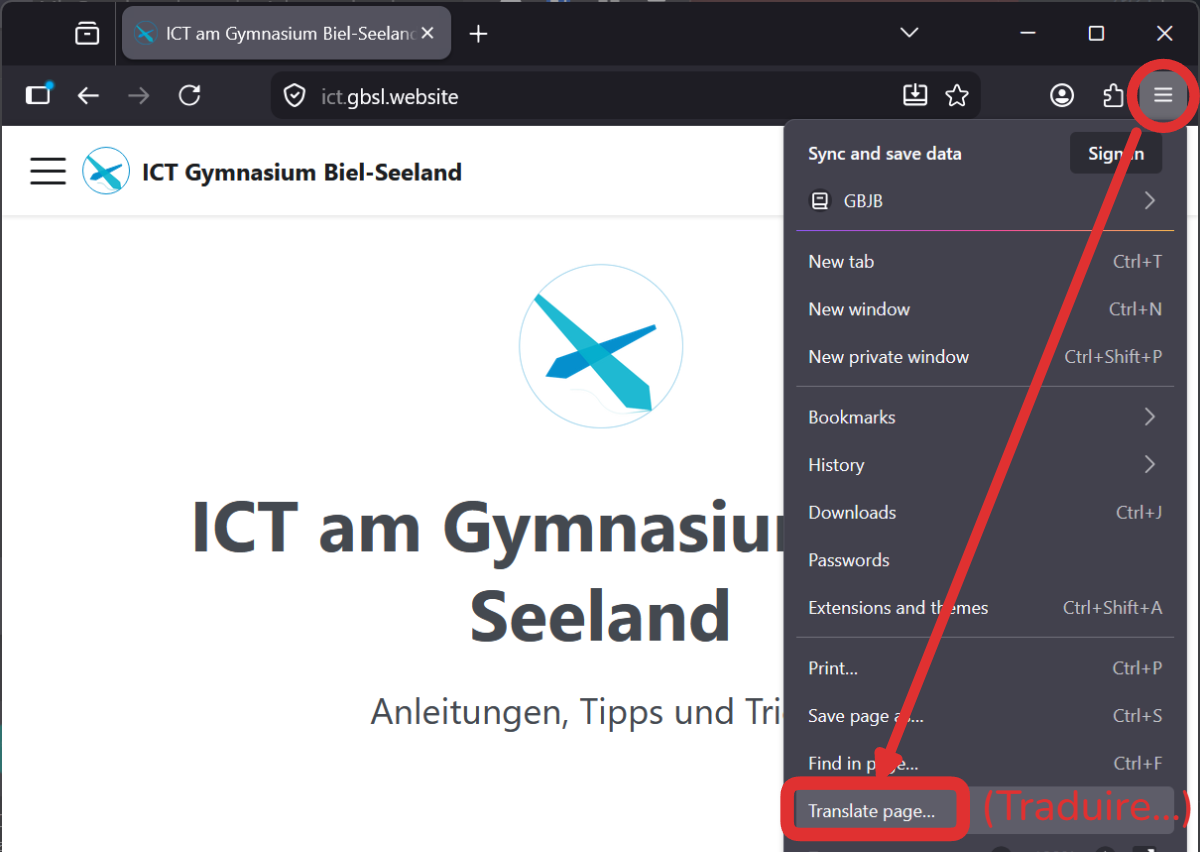Minimize the Firefox window

tap(1028, 33)
